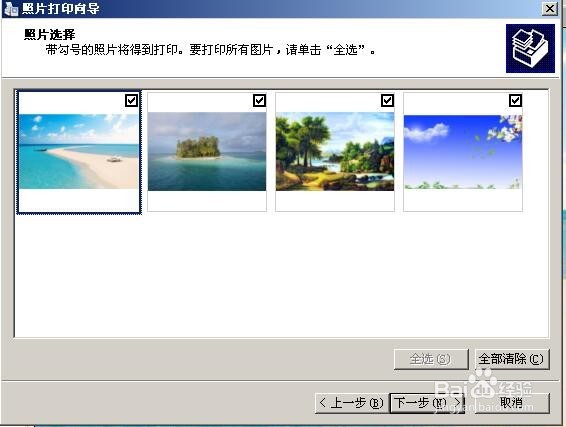Viewport: 566px width, 427px height.
Task: Uncheck the beach sandbar photo checkbox
Action: click(x=131, y=100)
